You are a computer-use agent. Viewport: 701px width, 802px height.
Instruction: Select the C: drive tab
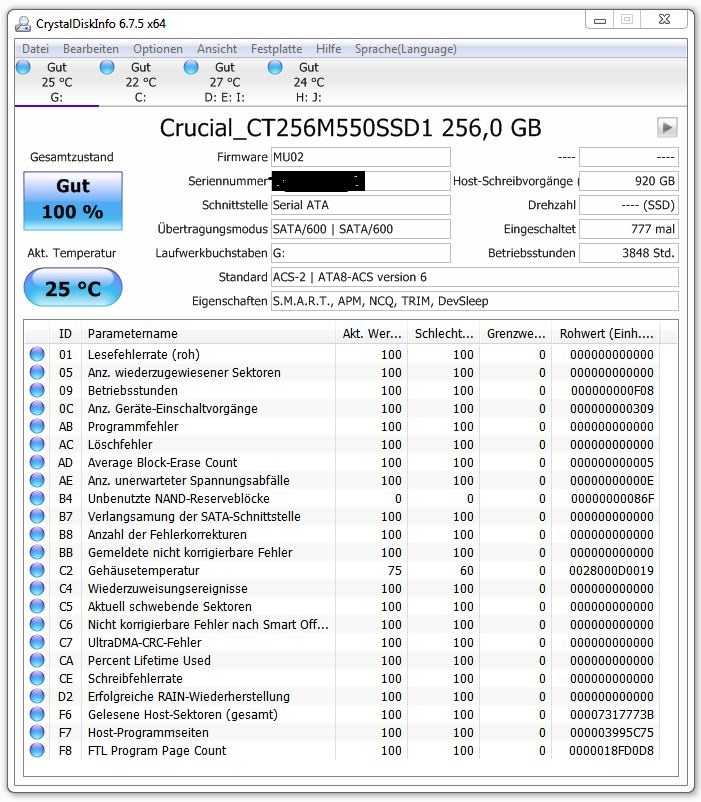[141, 82]
